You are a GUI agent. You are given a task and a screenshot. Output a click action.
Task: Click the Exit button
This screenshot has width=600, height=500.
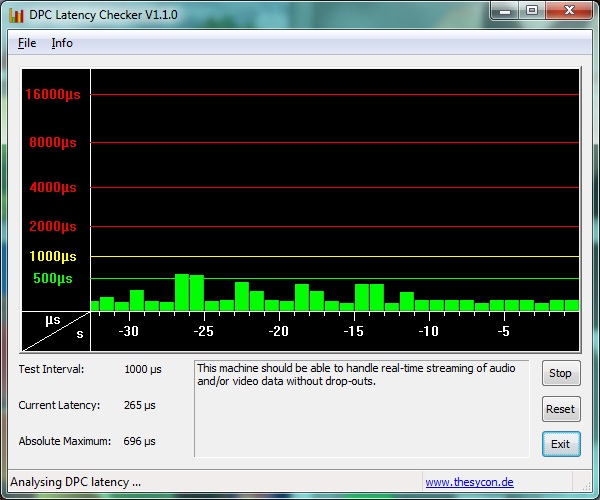(x=560, y=444)
